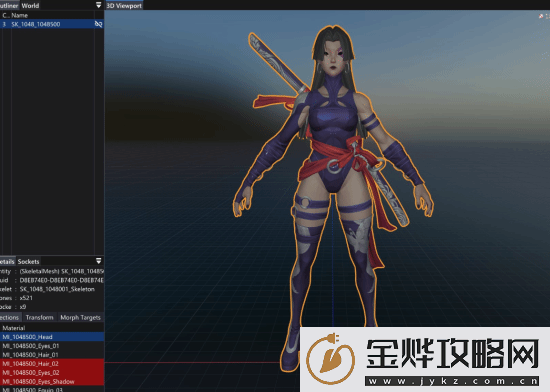This screenshot has width=550, height=392.
Task: Click the viewport icon in top-right corner
Action: tap(541, 16)
